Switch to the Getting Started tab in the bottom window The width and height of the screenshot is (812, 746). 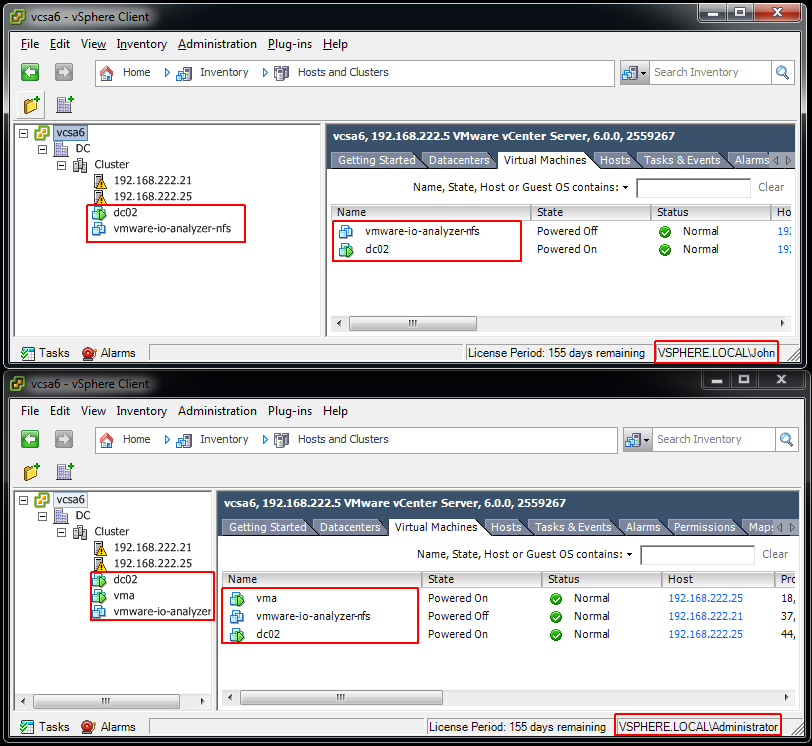tap(268, 528)
